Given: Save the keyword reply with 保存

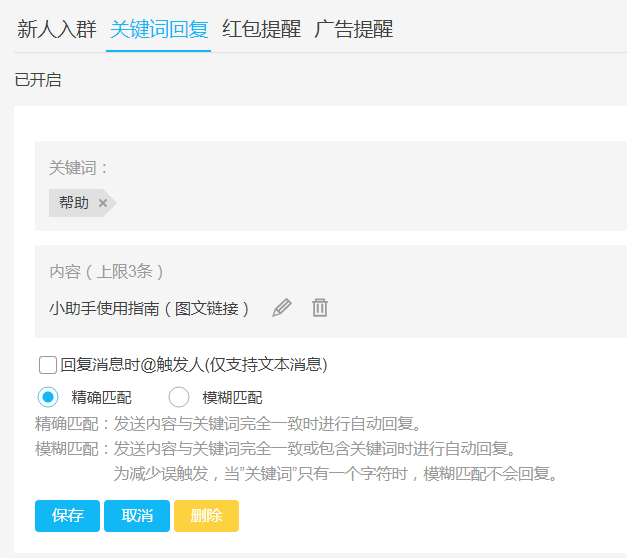Looking at the screenshot, I should click(67, 516).
